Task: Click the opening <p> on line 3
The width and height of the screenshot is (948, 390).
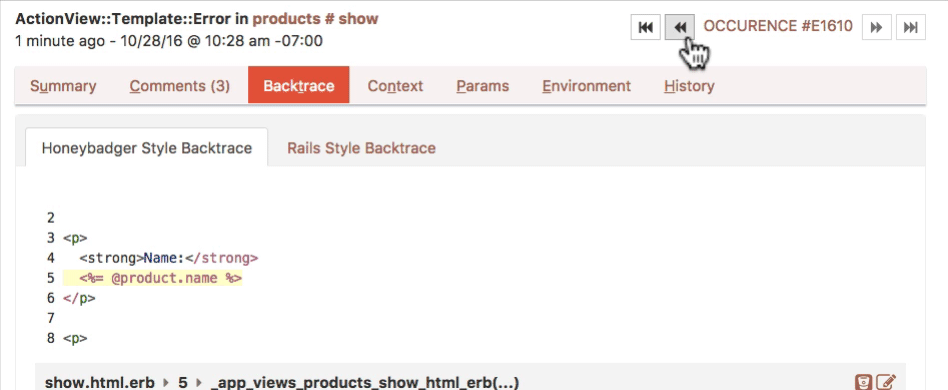Action: [75, 238]
